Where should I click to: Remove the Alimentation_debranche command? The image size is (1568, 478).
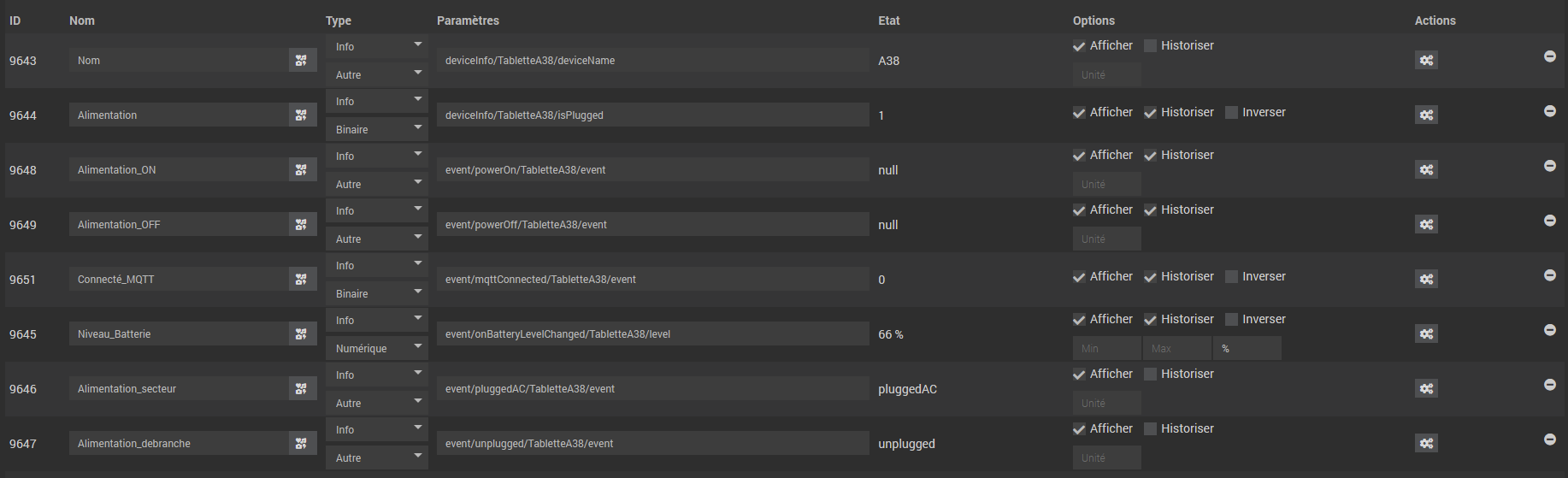click(x=1549, y=440)
